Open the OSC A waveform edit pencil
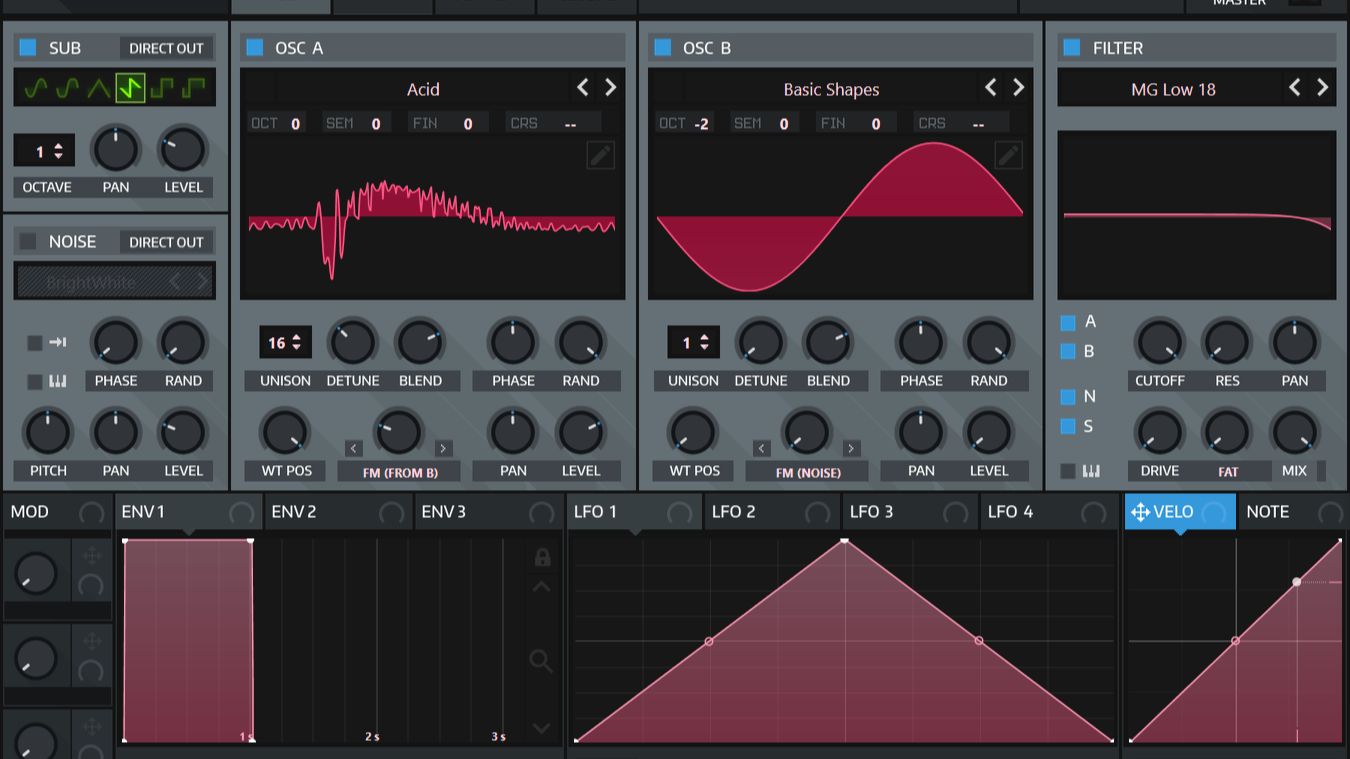1350x759 pixels. point(600,155)
